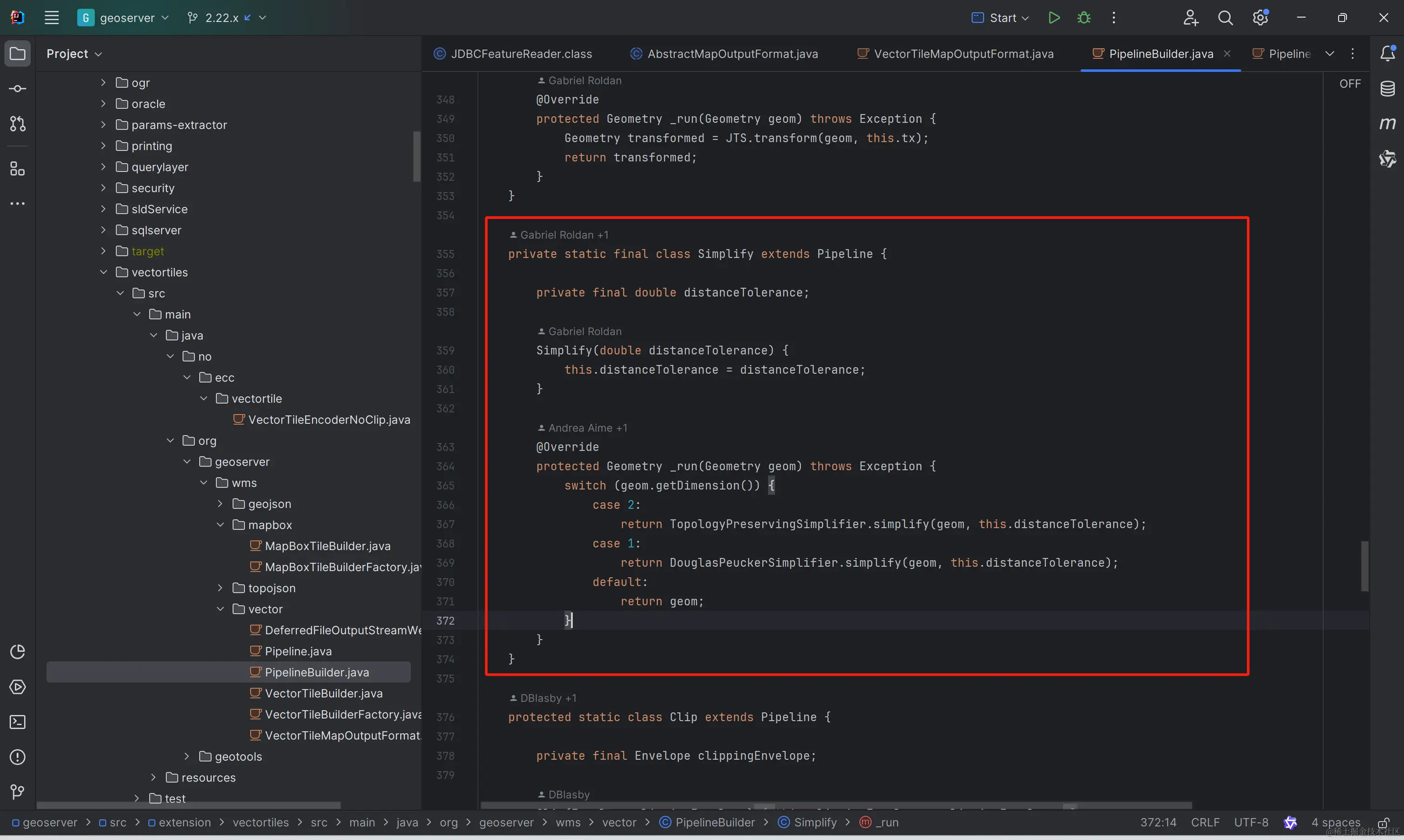Viewport: 1404px width, 840px height.
Task: Open the Terminal tool window
Action: (18, 722)
